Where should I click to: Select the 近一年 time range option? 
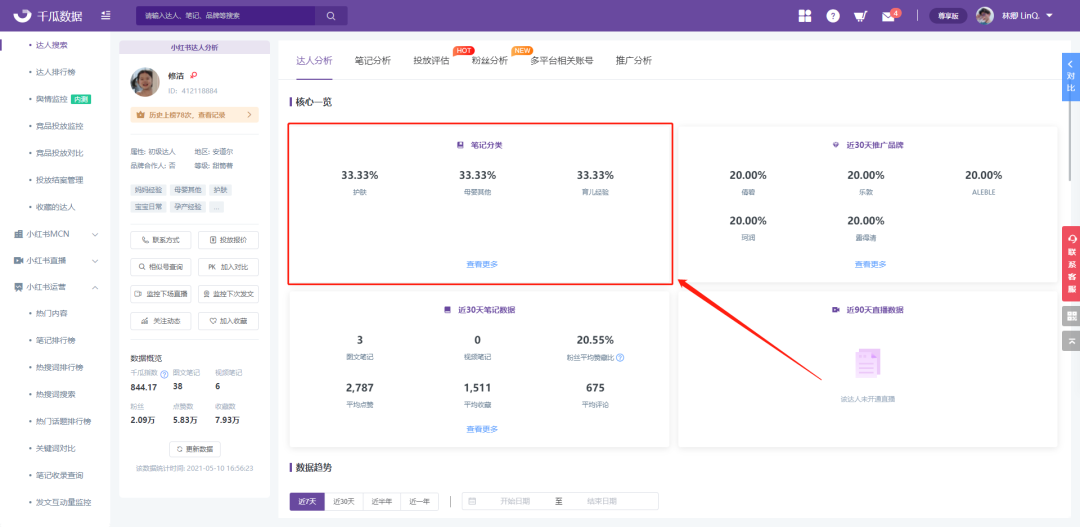coord(420,502)
